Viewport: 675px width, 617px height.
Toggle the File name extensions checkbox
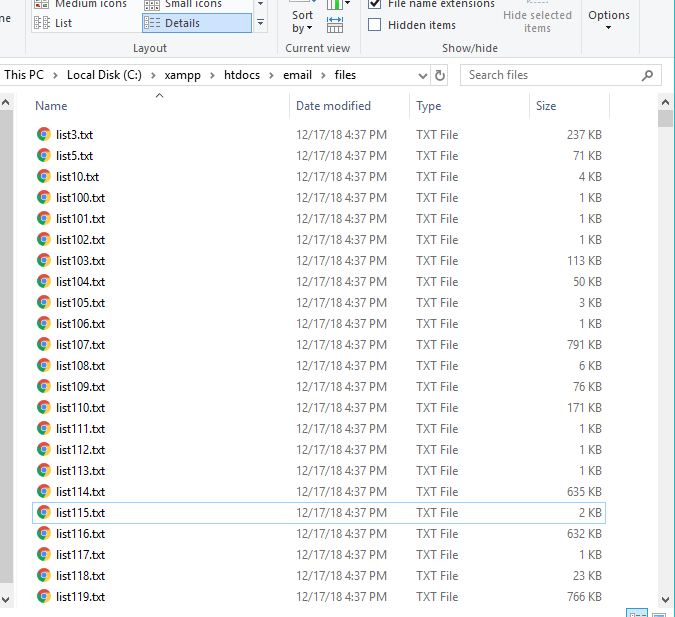(x=375, y=4)
